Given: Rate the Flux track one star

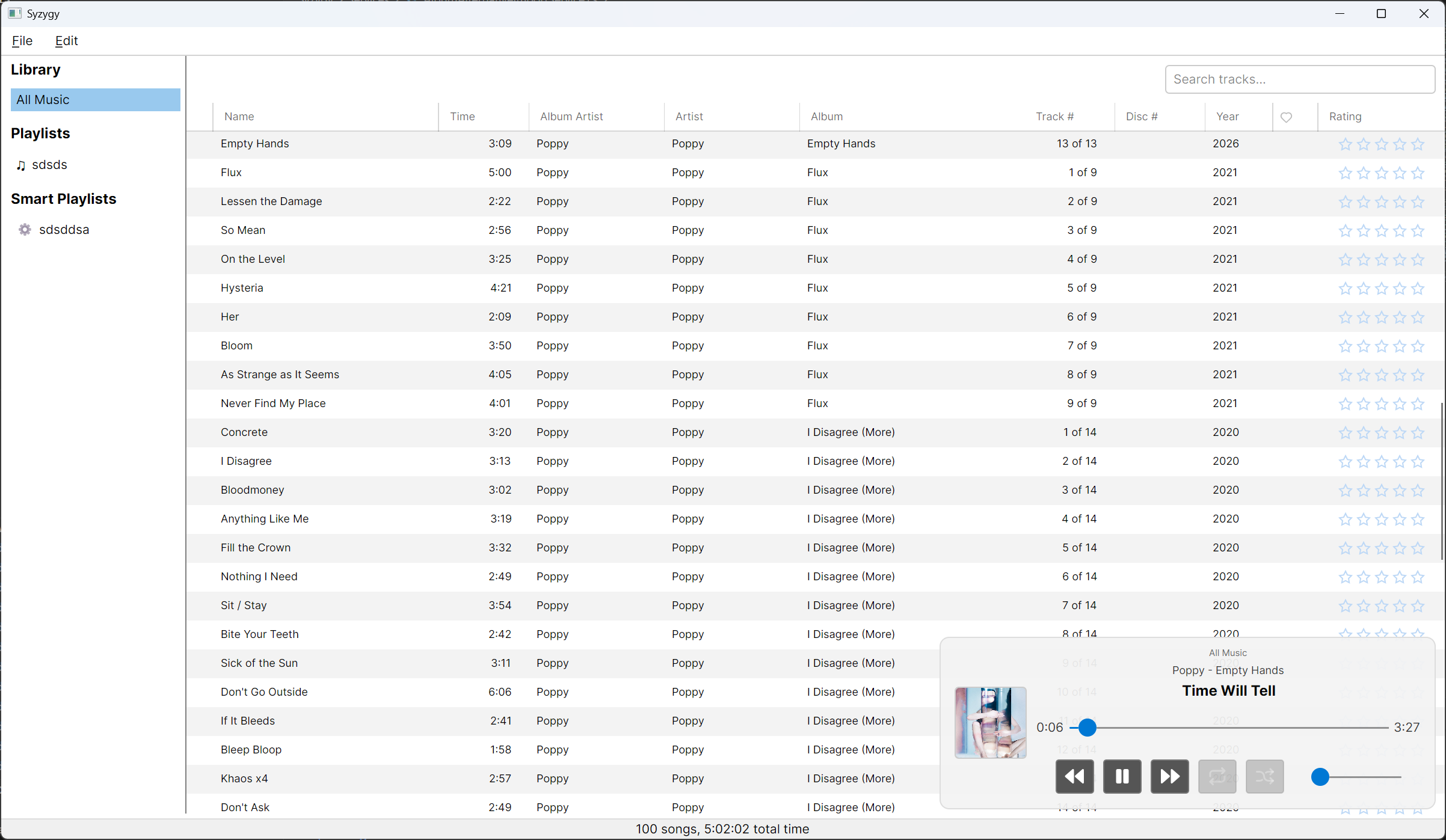Looking at the screenshot, I should pos(1346,173).
